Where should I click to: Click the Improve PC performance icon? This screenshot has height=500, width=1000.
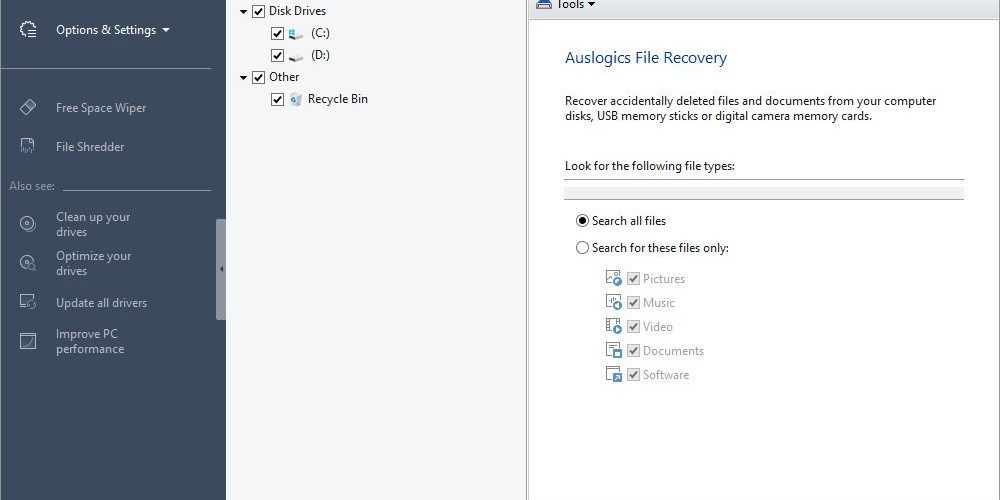pyautogui.click(x=27, y=341)
